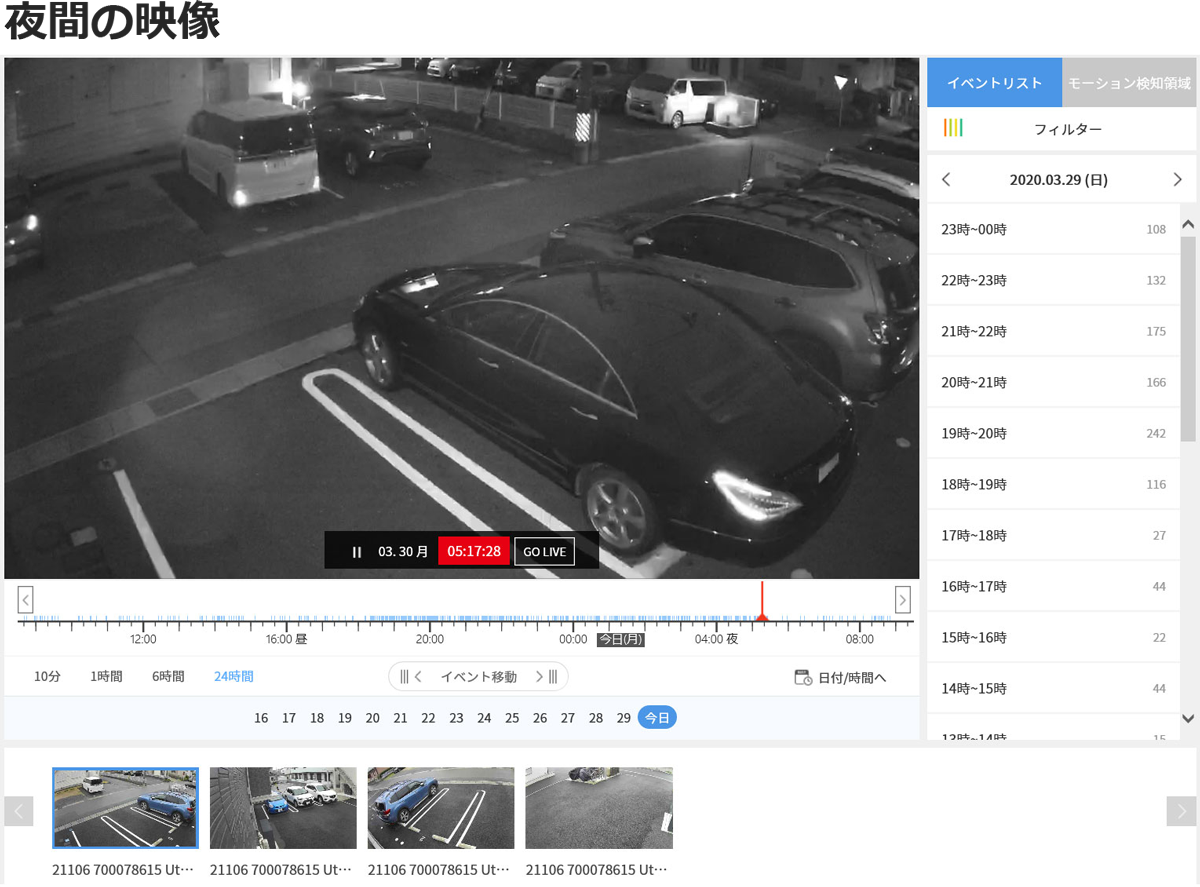Viewport: 1200px width, 887px height.
Task: Click the GO LIVE button
Action: 544,552
